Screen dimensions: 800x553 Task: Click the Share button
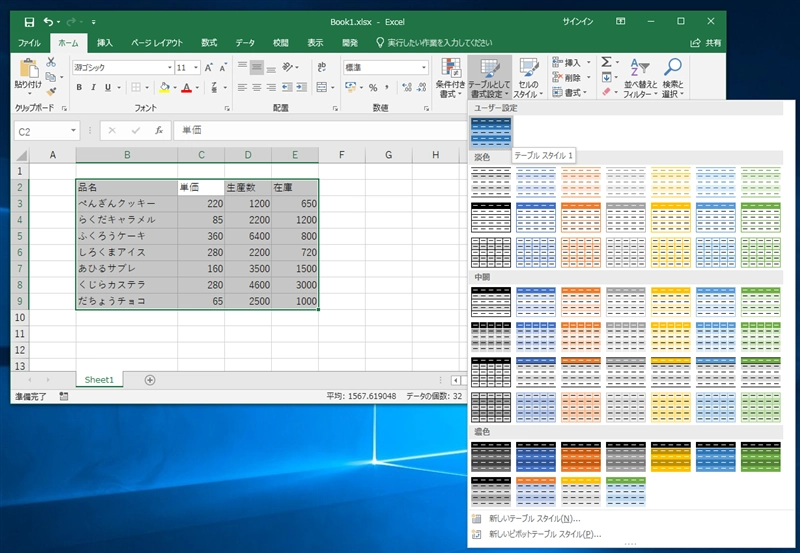click(706, 43)
